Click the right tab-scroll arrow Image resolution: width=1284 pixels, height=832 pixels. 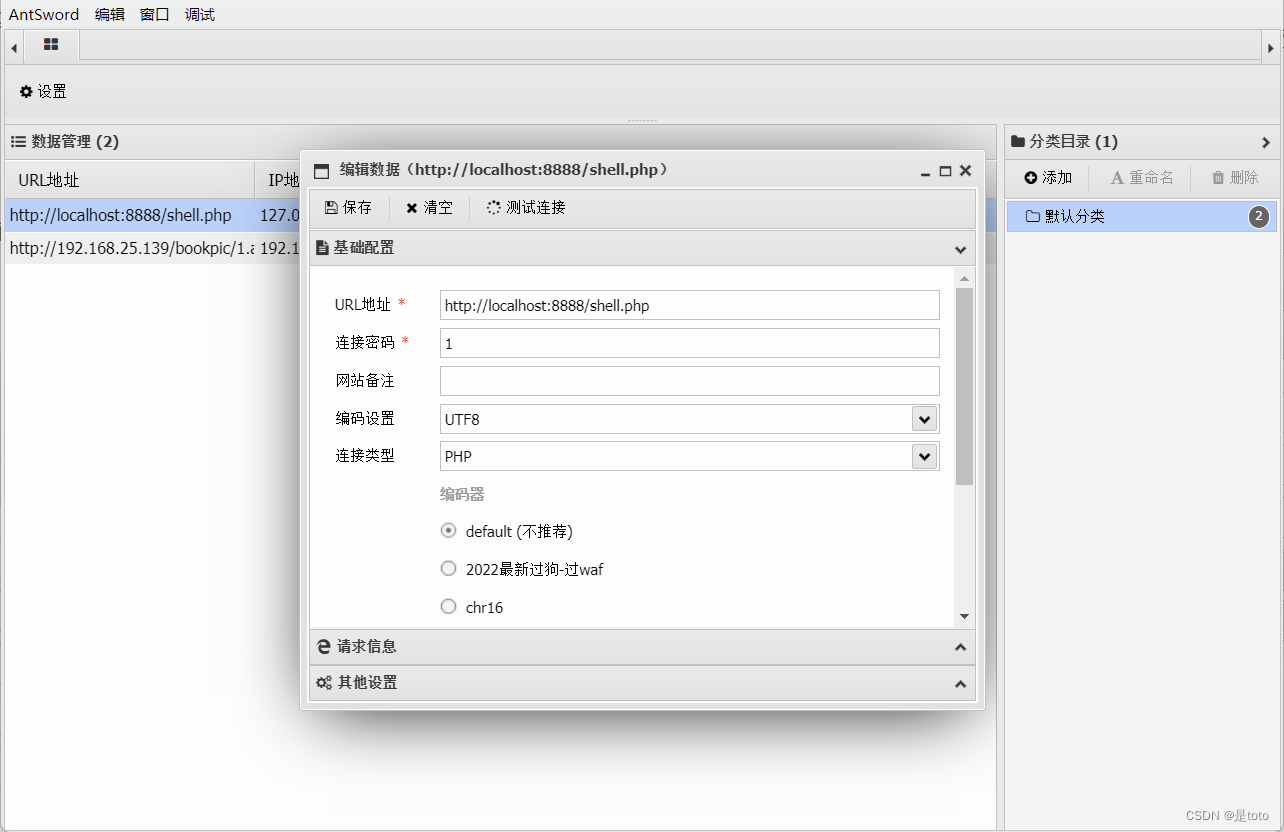(1271, 47)
